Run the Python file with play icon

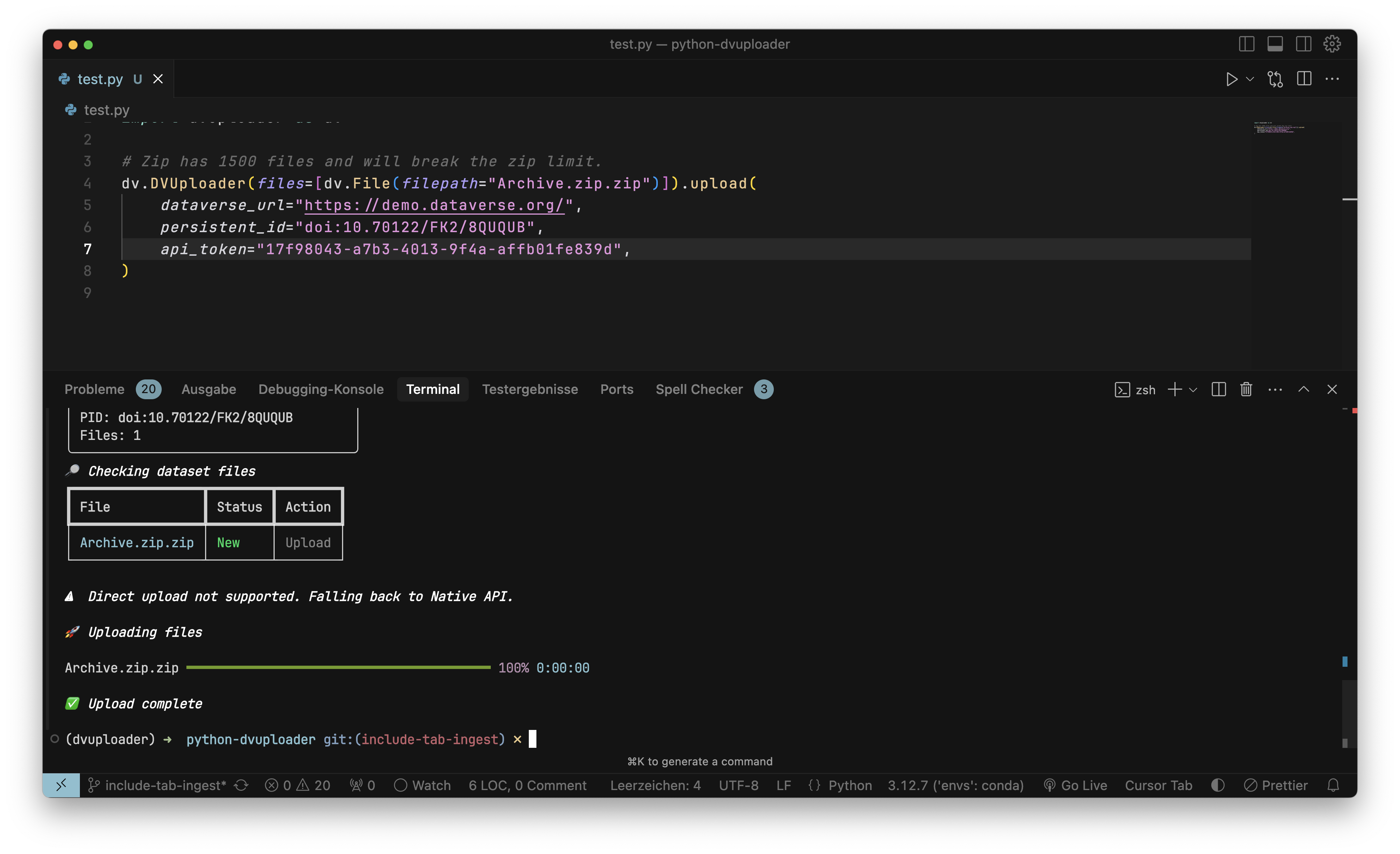coord(1231,79)
